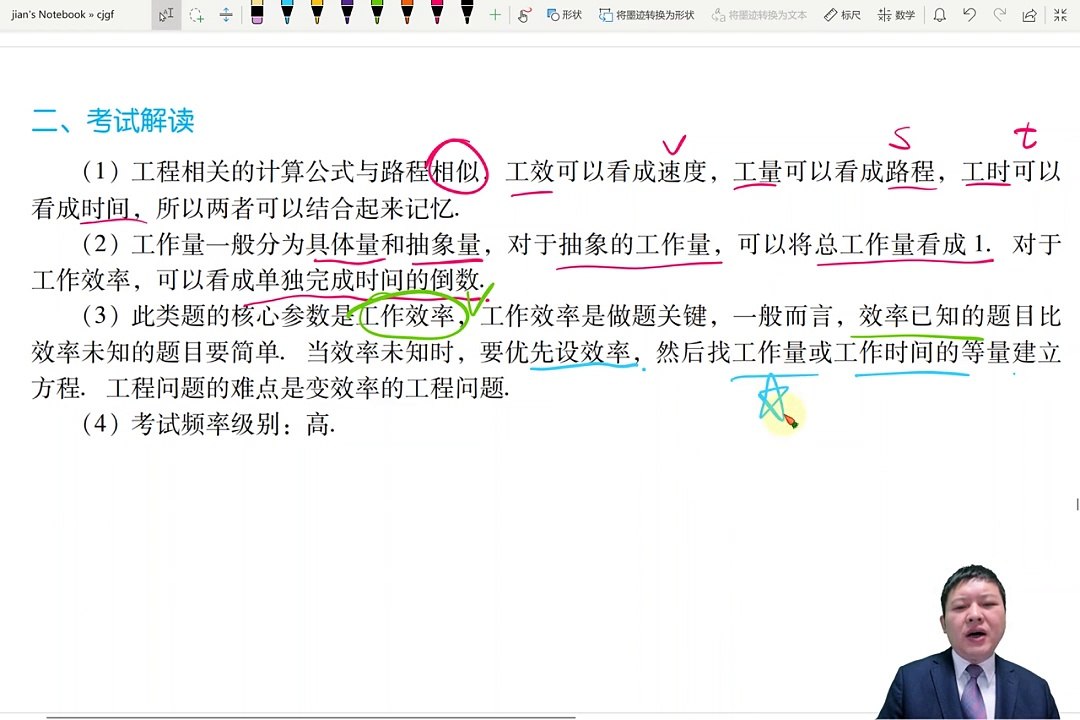Click the text 考试频率级别：高
The image size is (1080, 720).
tap(232, 424)
